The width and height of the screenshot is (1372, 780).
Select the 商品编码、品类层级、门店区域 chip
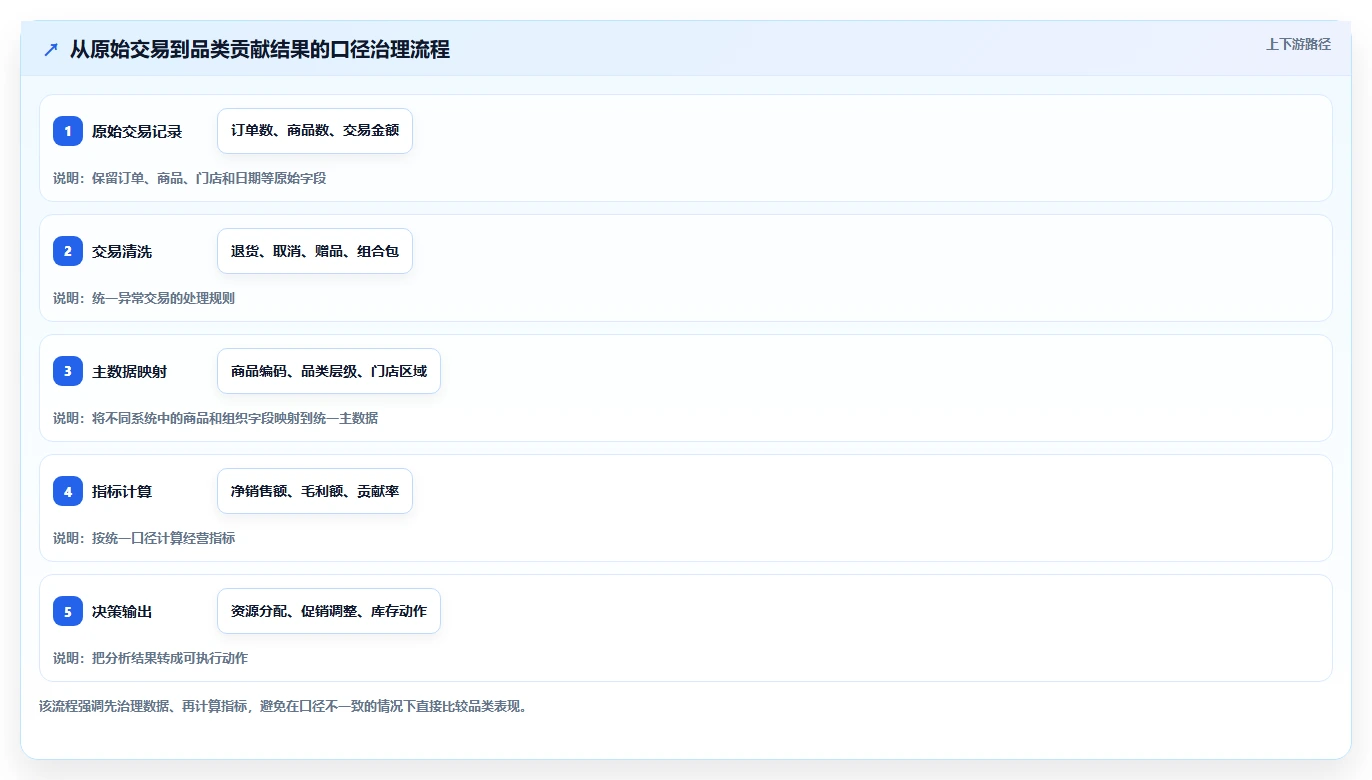click(x=329, y=371)
